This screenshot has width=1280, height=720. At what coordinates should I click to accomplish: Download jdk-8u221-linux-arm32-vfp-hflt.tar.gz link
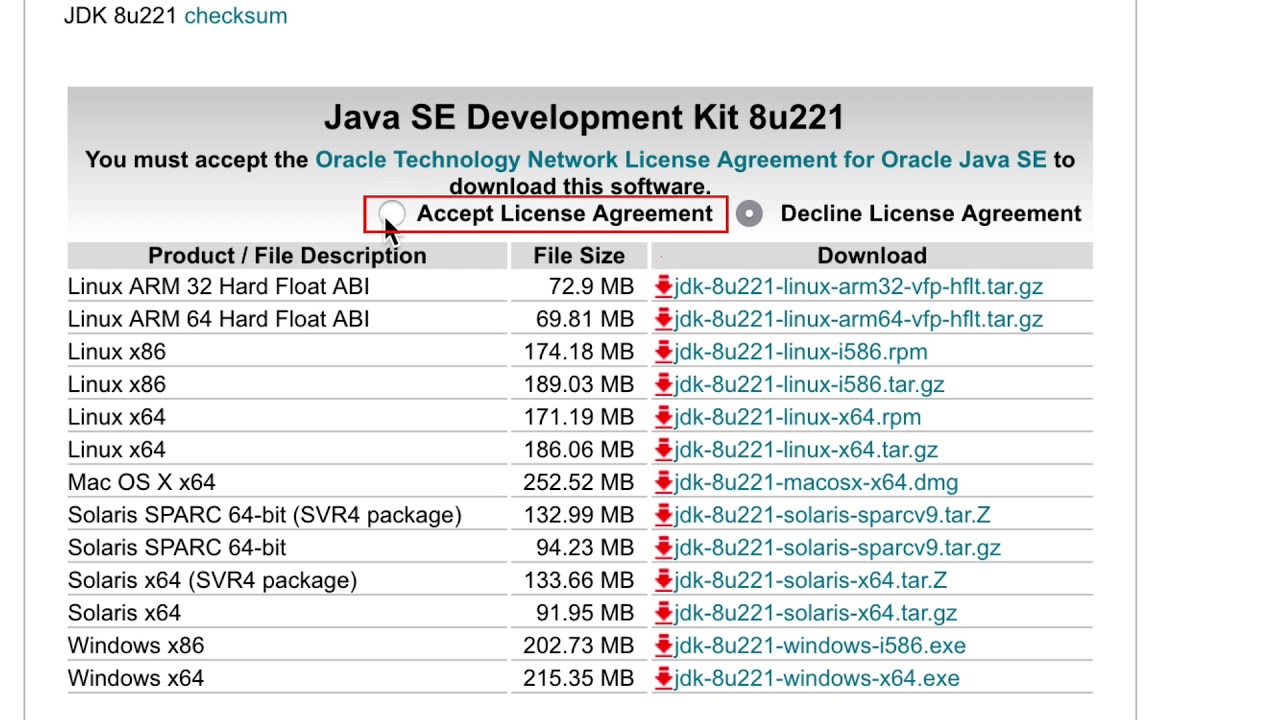858,287
